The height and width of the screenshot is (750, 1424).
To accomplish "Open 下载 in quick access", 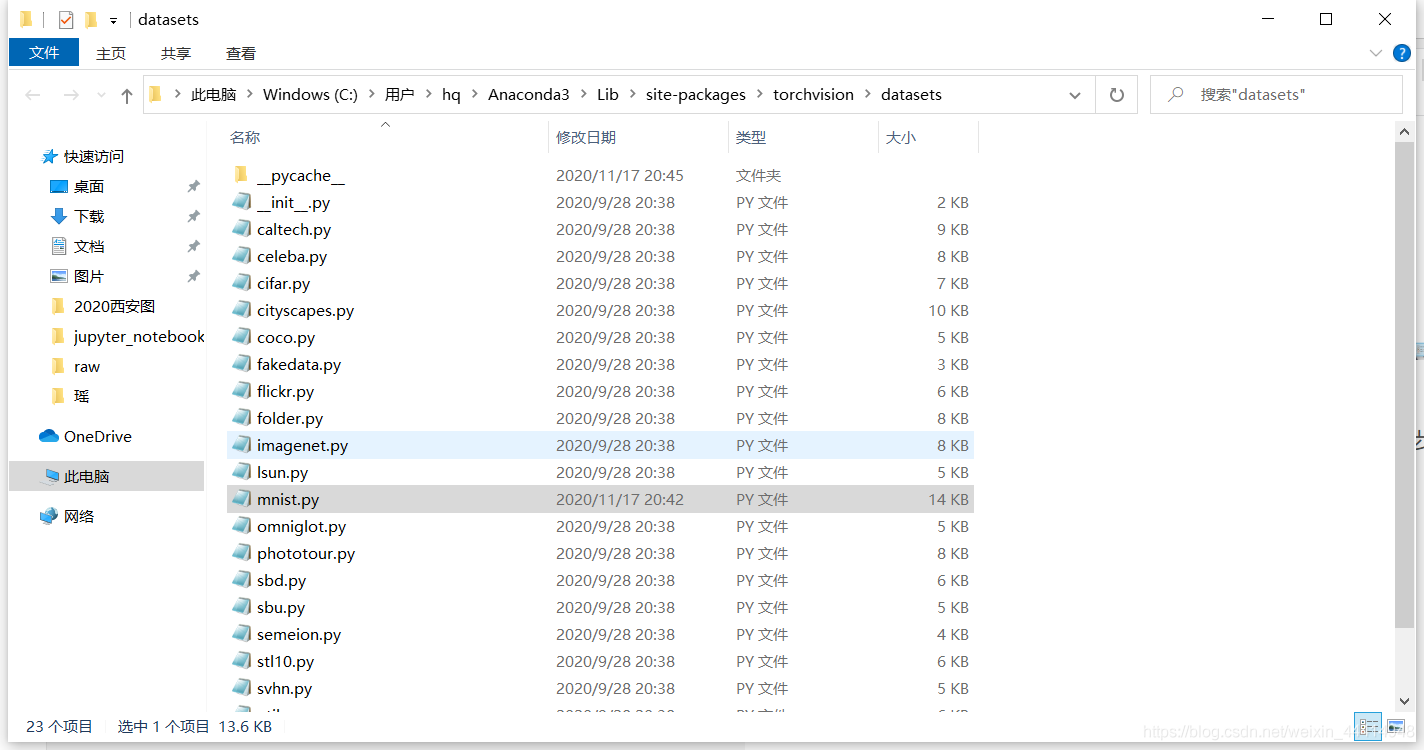I will [x=89, y=216].
